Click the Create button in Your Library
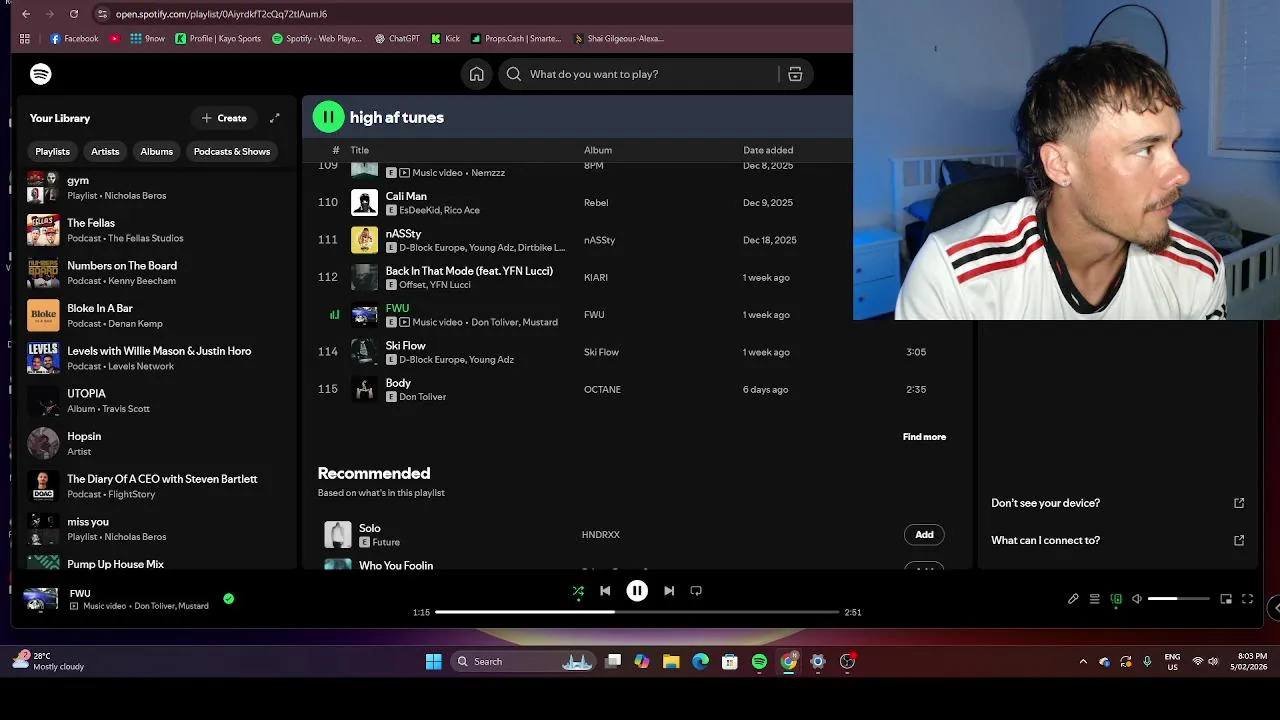1280x720 pixels. [x=224, y=118]
